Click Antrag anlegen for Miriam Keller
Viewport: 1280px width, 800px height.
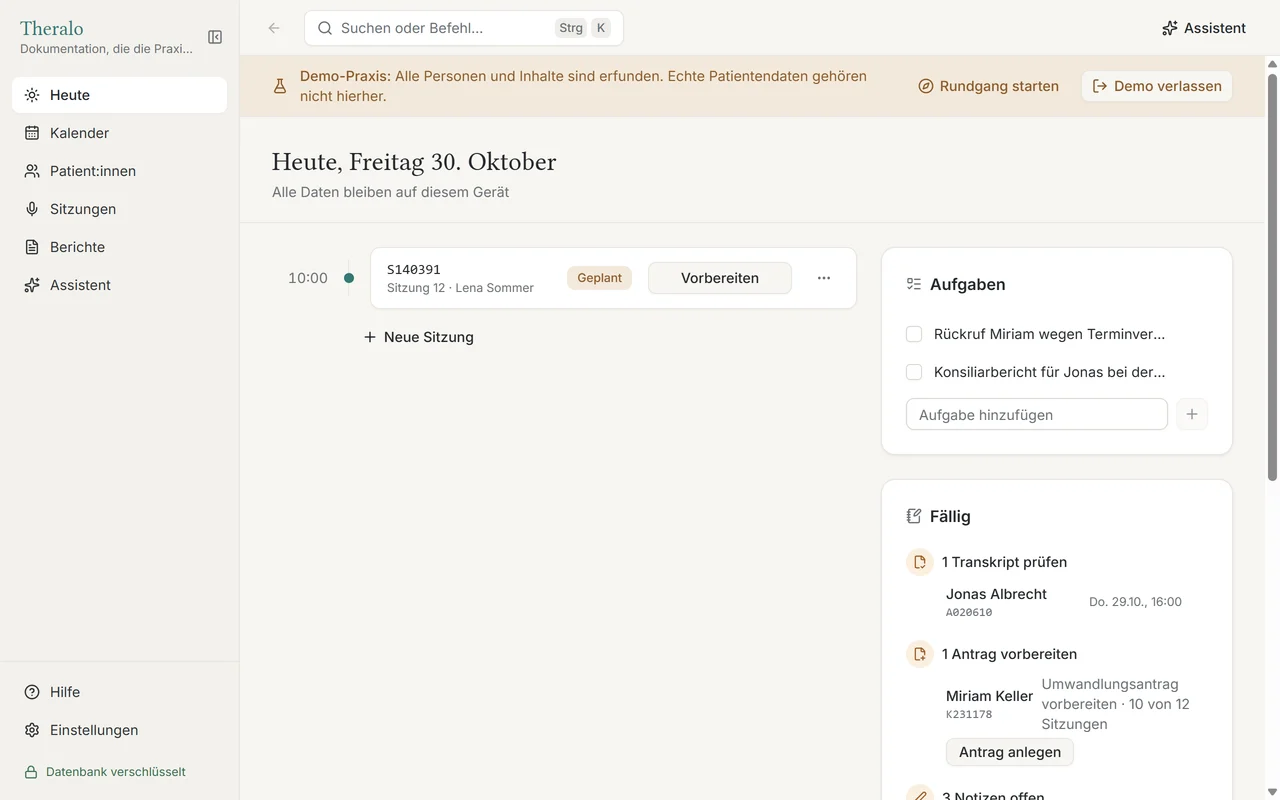coord(1010,752)
